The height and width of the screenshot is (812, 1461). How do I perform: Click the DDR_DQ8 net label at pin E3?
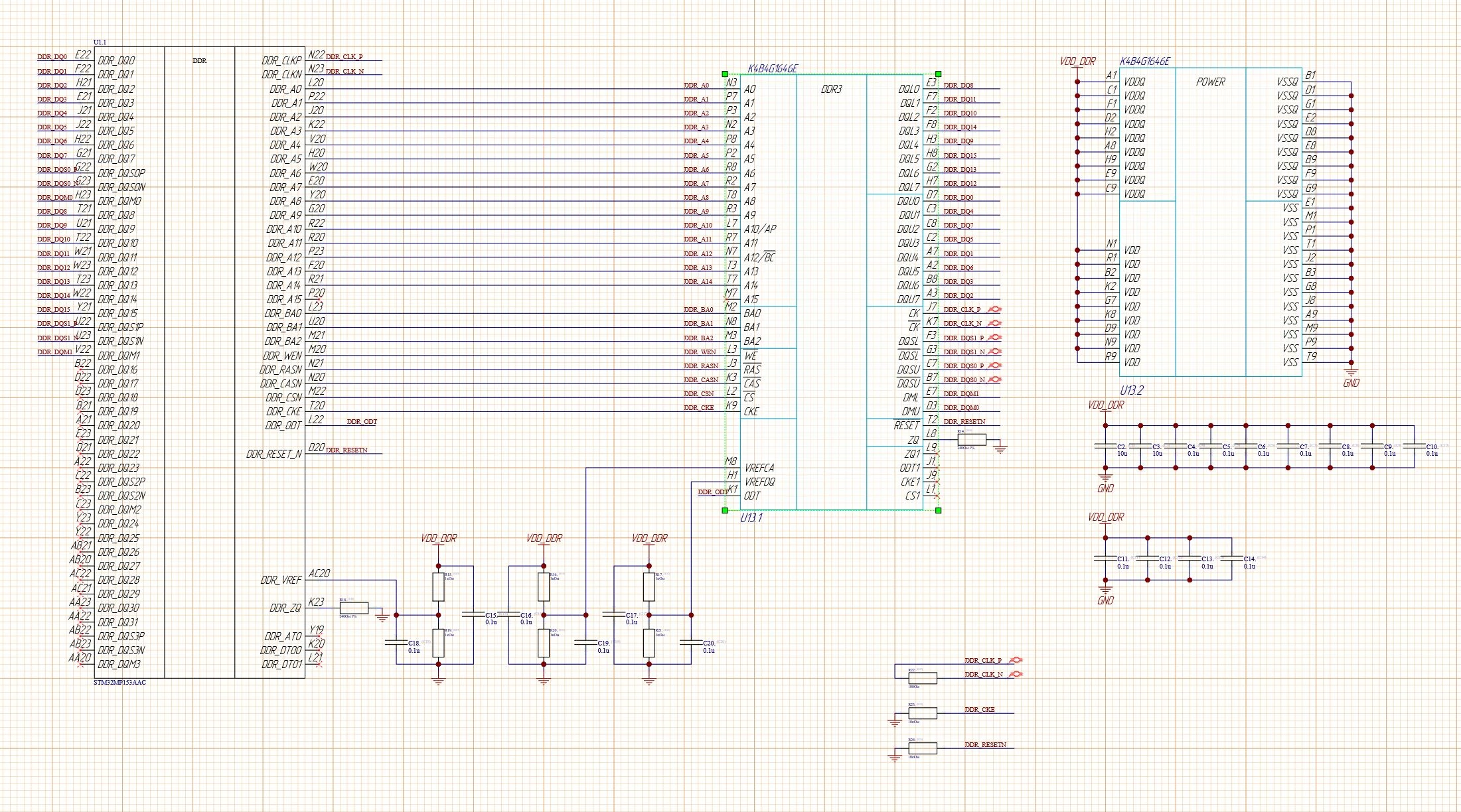pyautogui.click(x=959, y=86)
